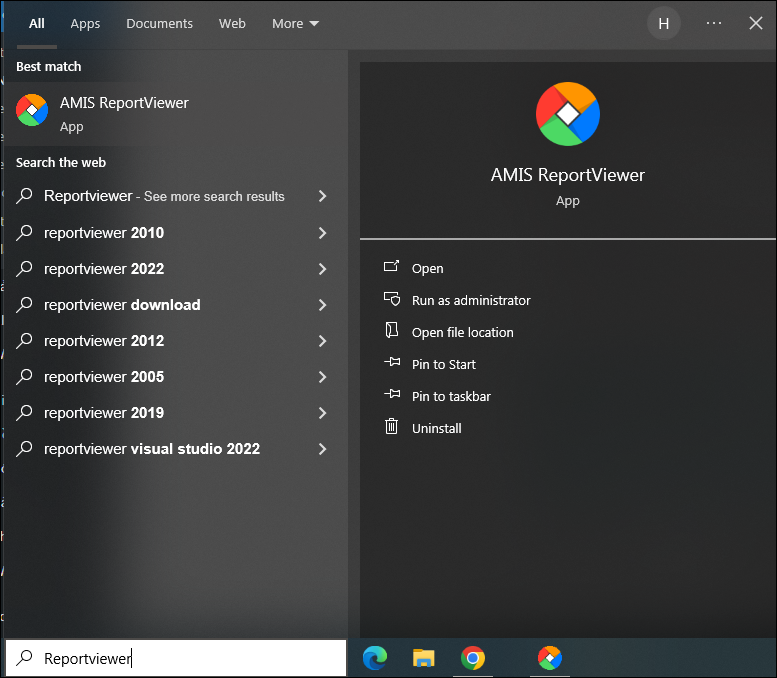777x678 pixels.
Task: Click Uninstall for AMIS ReportViewer
Action: pyautogui.click(x=436, y=428)
